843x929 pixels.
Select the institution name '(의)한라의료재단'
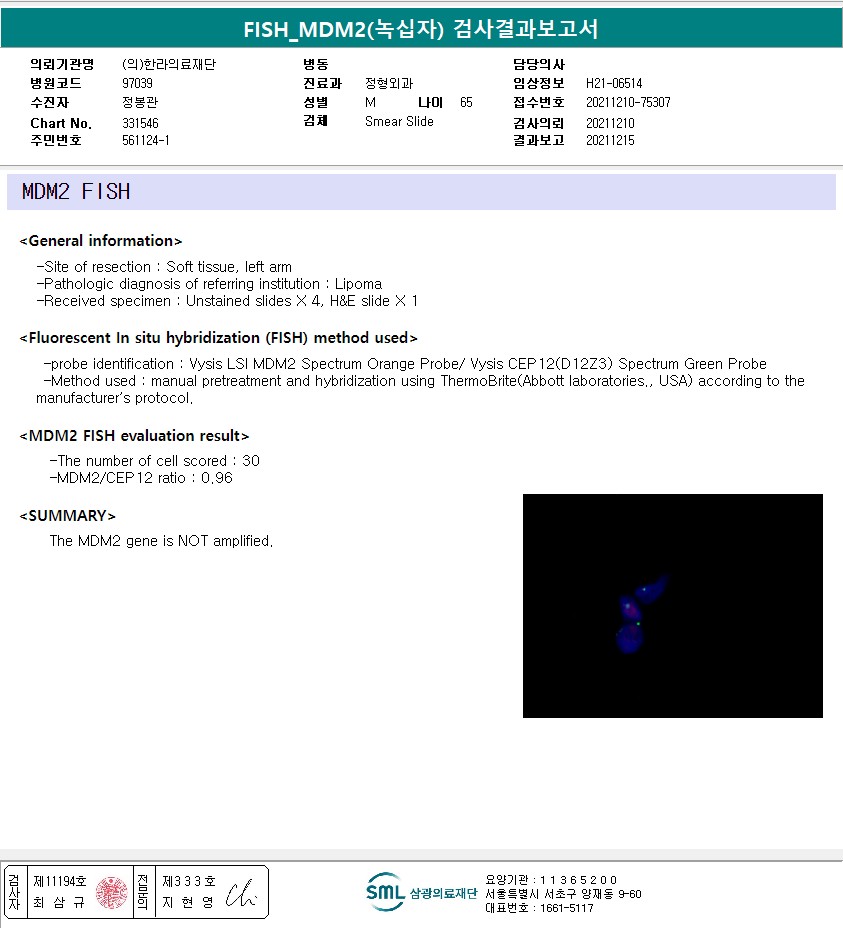pyautogui.click(x=169, y=64)
